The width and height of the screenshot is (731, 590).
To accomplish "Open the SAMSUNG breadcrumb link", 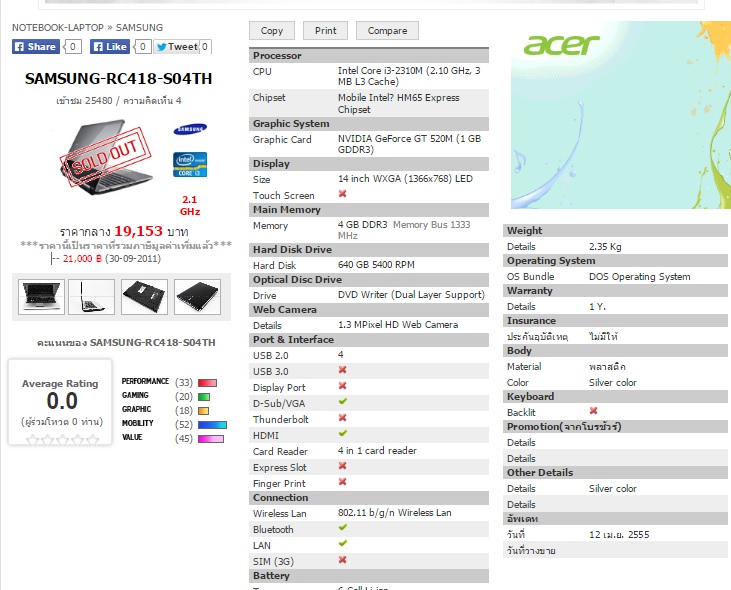I will click(x=139, y=27).
